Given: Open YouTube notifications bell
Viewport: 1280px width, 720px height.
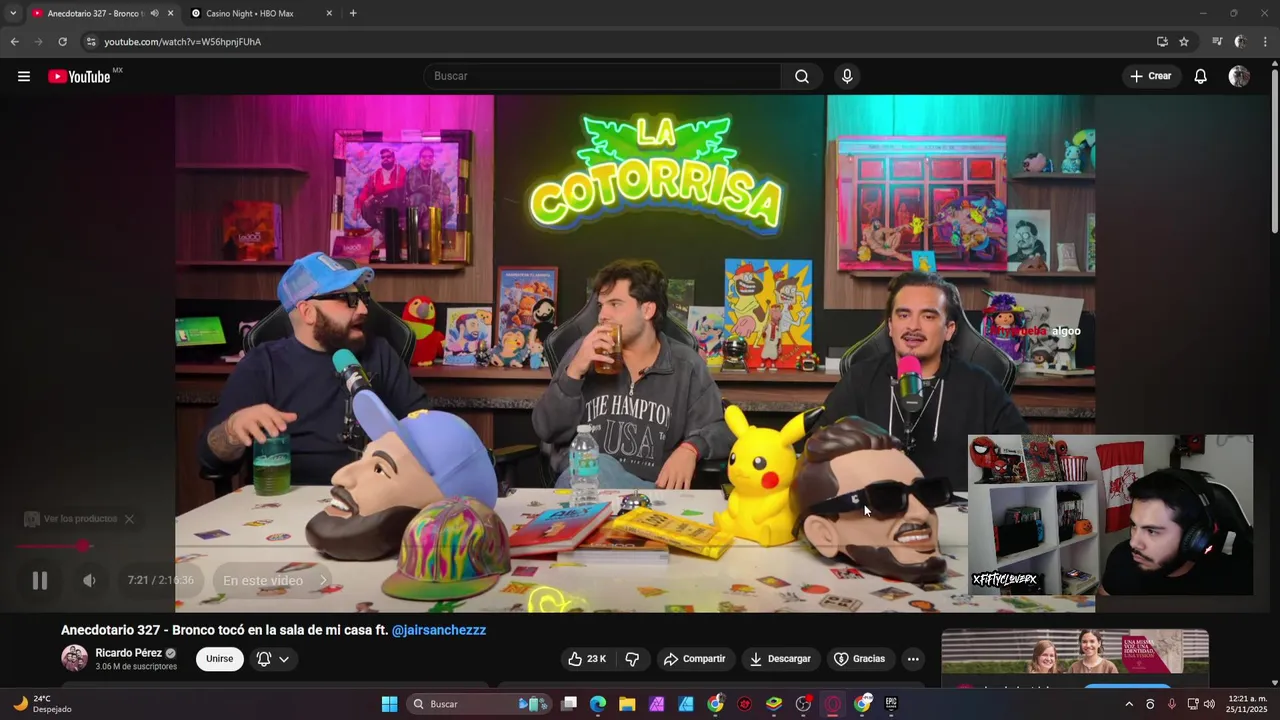Looking at the screenshot, I should (1200, 76).
